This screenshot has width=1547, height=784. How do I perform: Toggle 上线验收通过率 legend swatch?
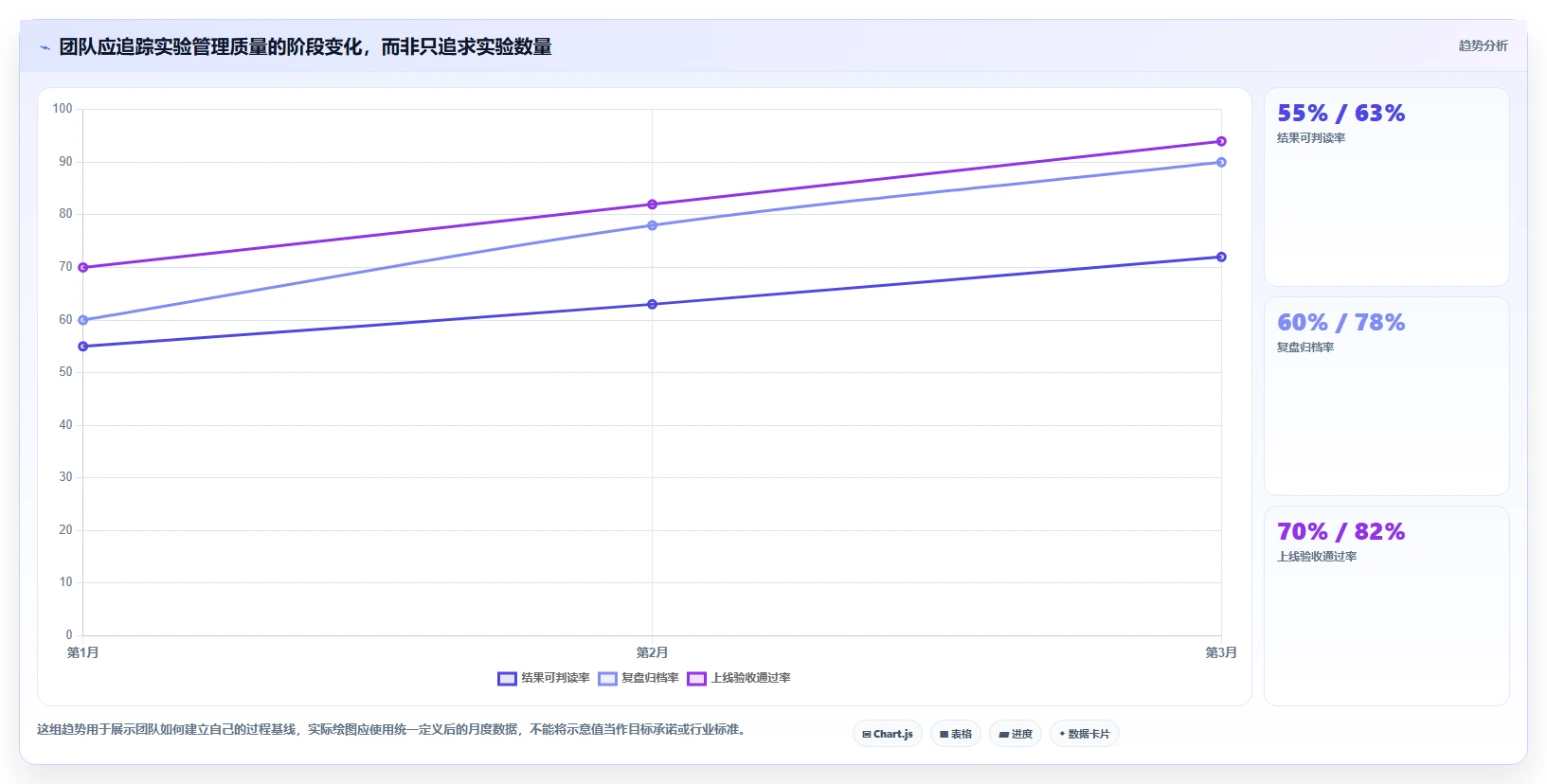[696, 679]
